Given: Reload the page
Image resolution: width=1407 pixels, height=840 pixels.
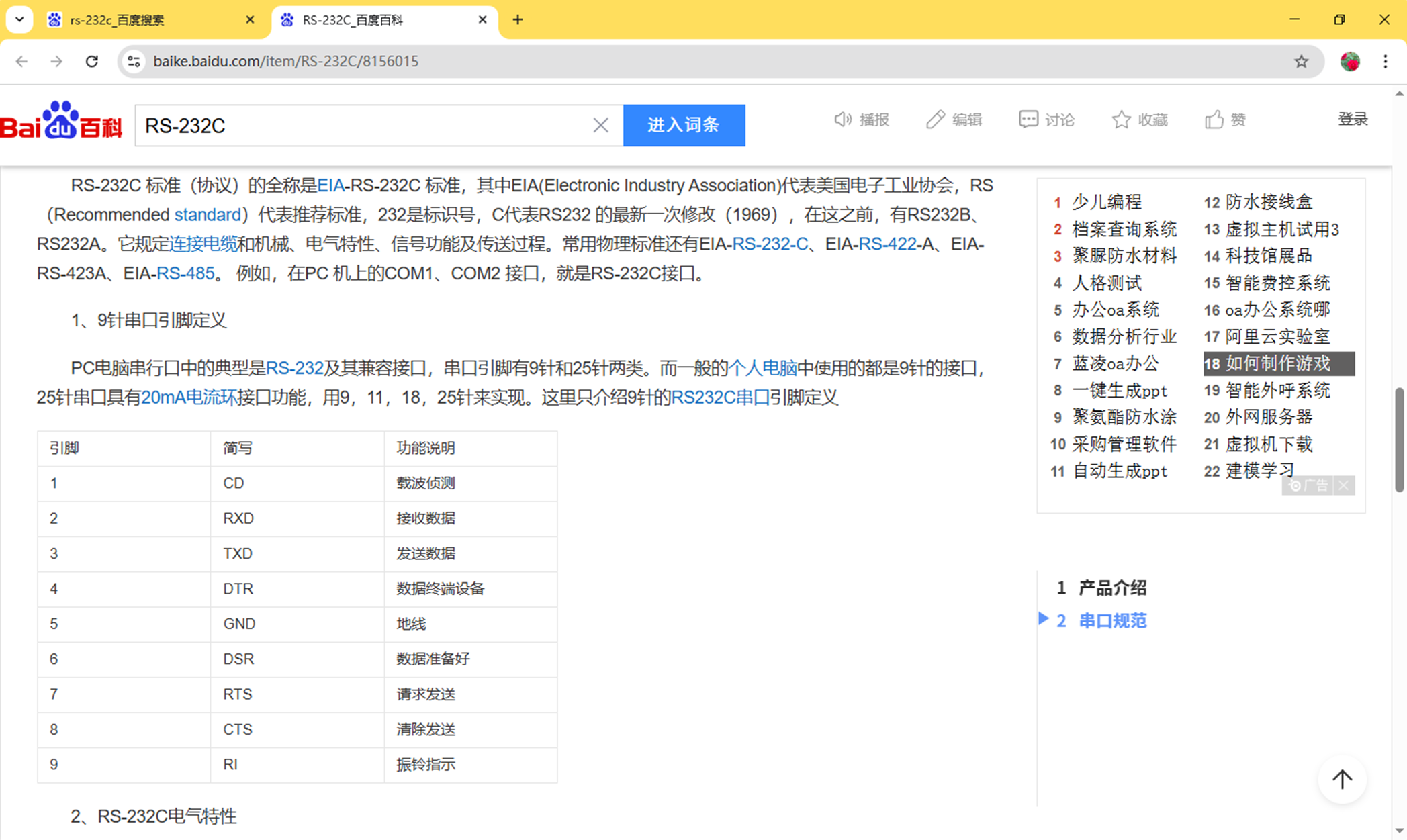Looking at the screenshot, I should (x=92, y=61).
